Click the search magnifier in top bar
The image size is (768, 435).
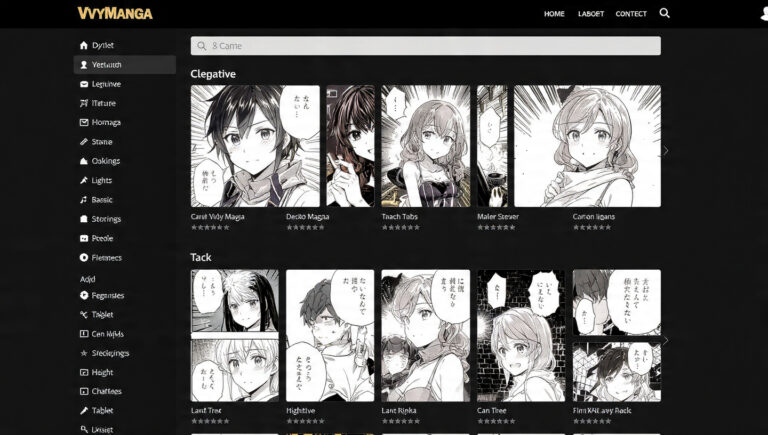click(664, 13)
